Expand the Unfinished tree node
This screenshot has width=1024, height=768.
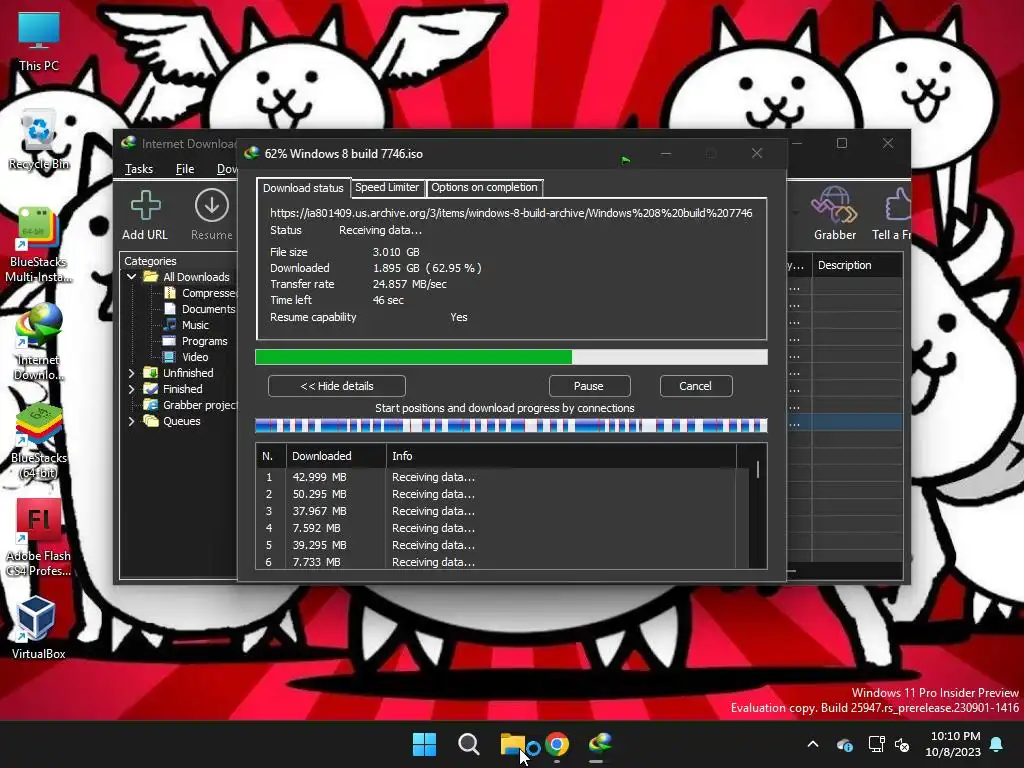pyautogui.click(x=131, y=373)
